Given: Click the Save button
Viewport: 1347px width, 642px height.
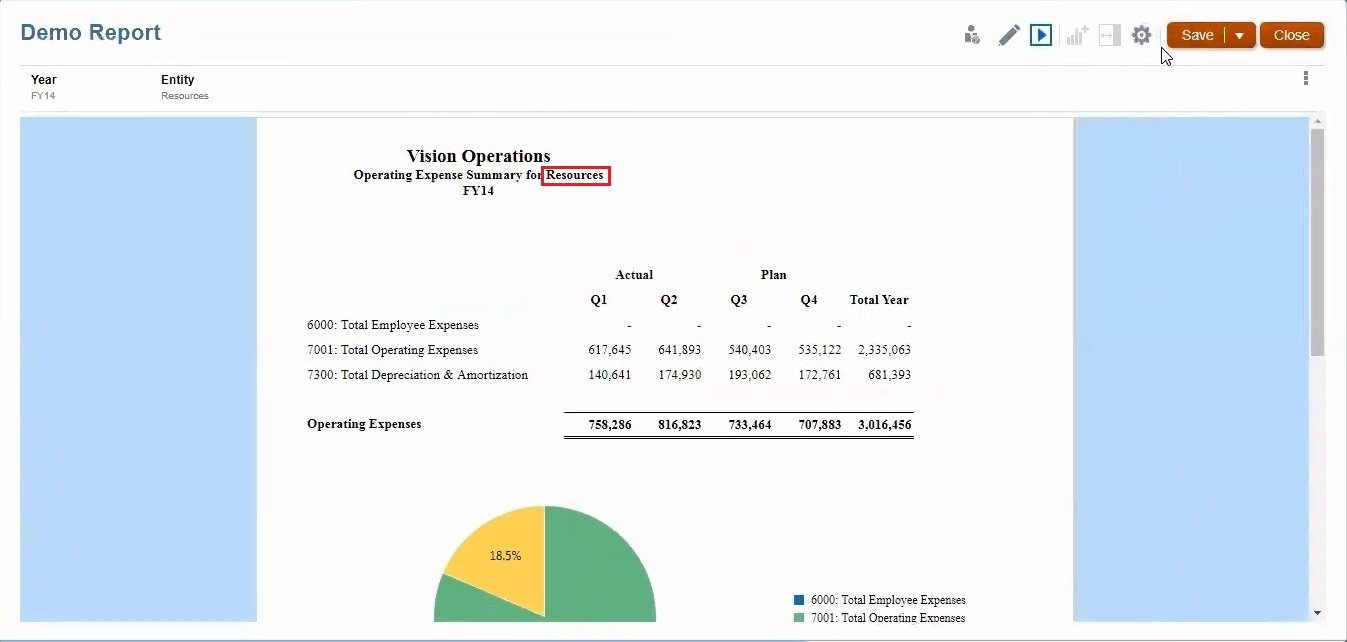Looking at the screenshot, I should (1197, 34).
